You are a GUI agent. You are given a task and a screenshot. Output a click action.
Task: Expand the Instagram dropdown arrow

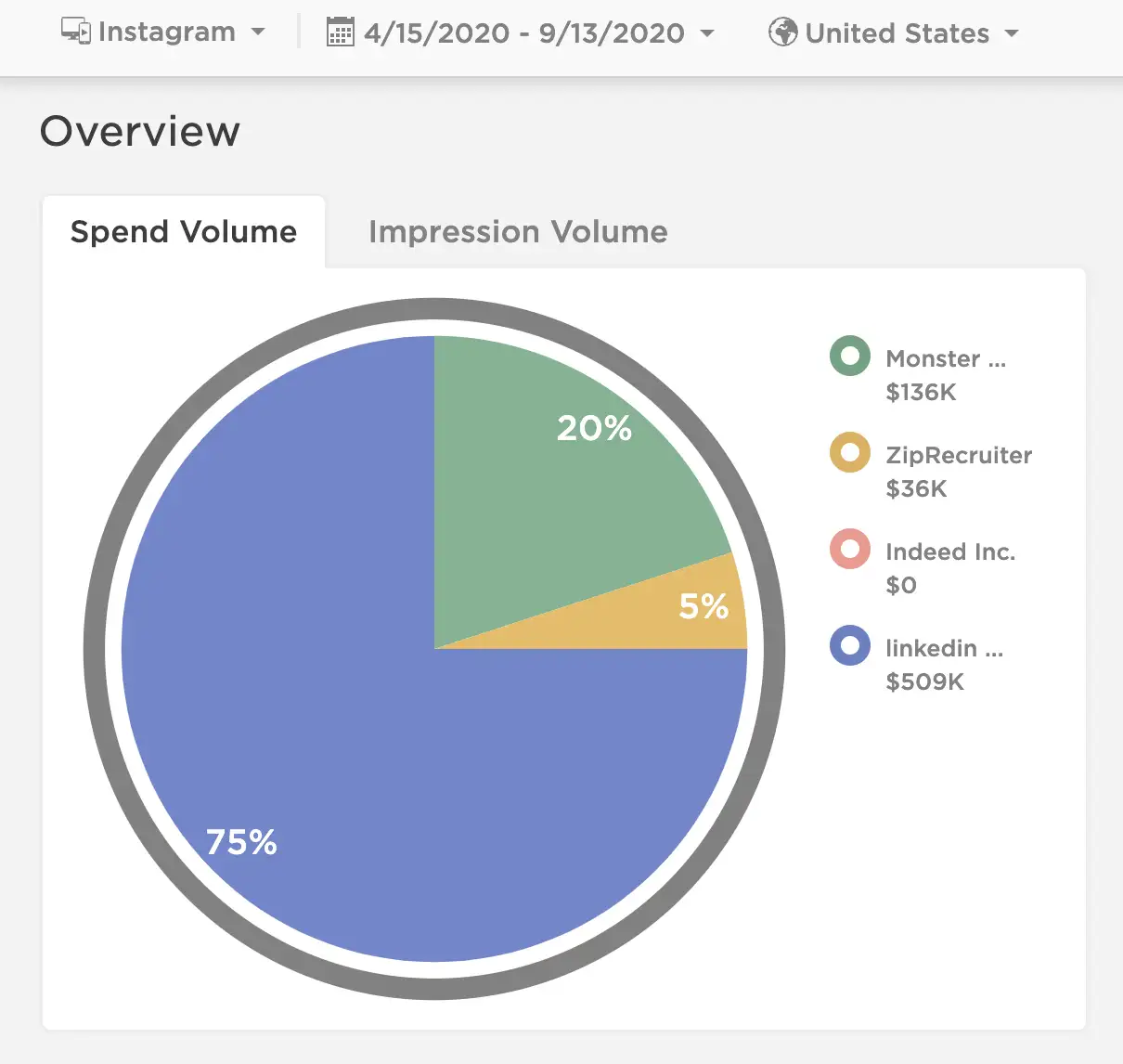258,32
